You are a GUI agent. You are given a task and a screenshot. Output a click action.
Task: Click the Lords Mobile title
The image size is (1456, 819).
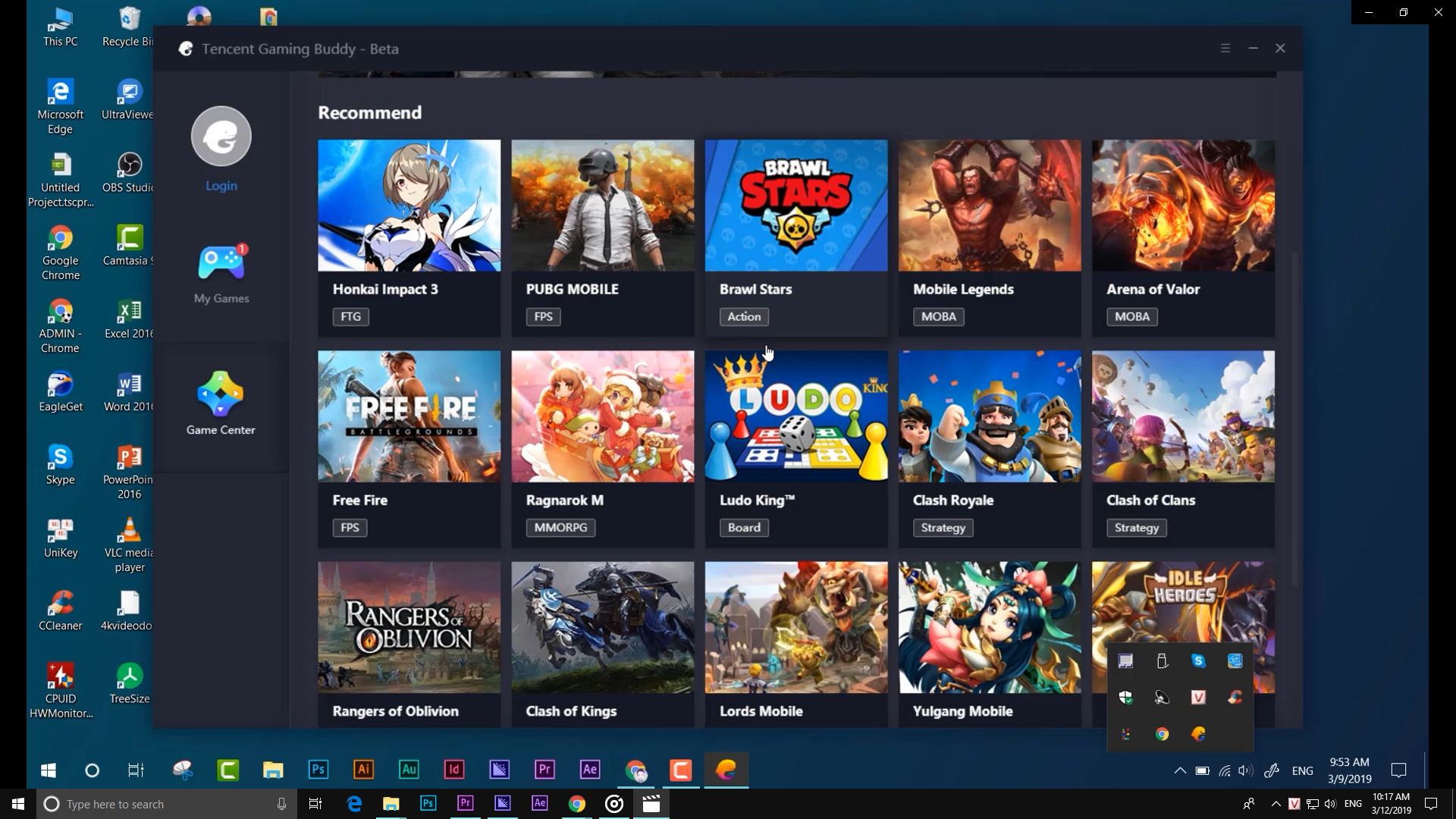tap(761, 711)
